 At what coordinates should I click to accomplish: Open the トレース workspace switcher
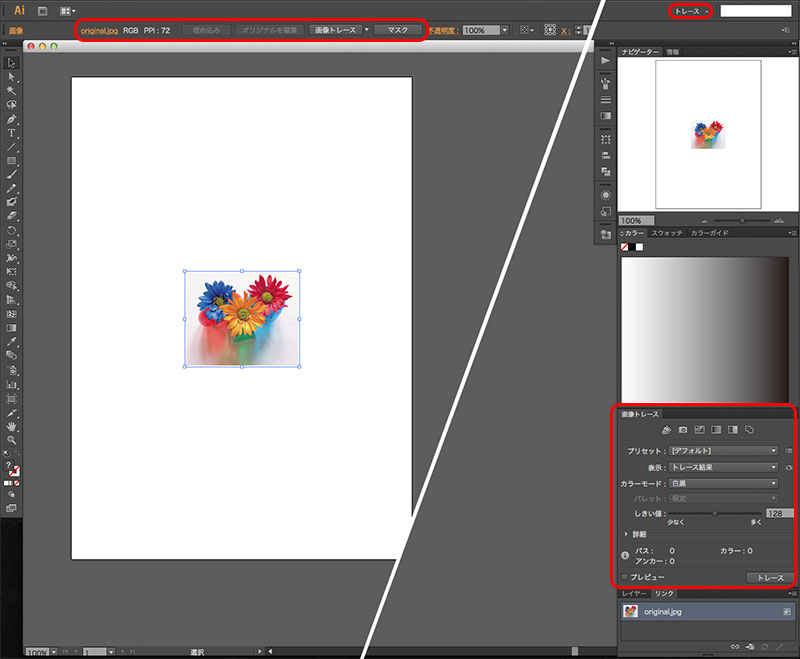pos(691,11)
